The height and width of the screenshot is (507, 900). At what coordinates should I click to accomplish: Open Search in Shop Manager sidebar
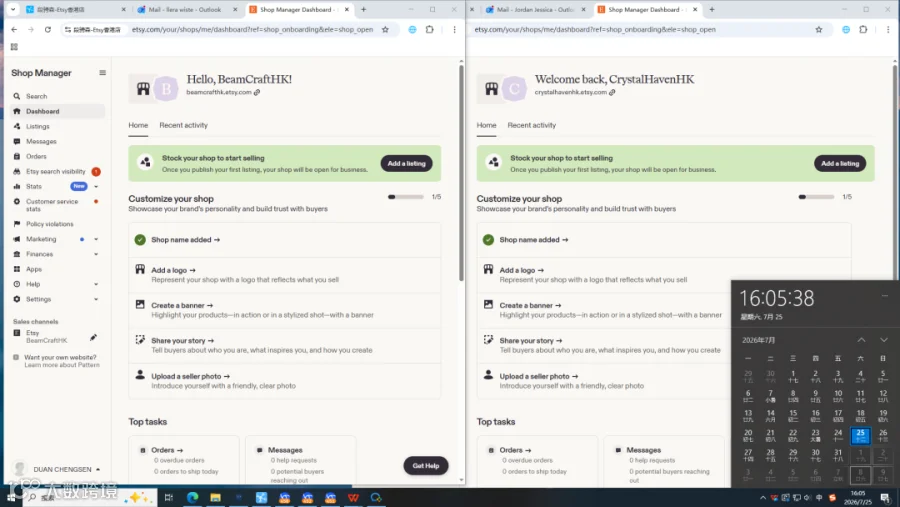point(36,96)
